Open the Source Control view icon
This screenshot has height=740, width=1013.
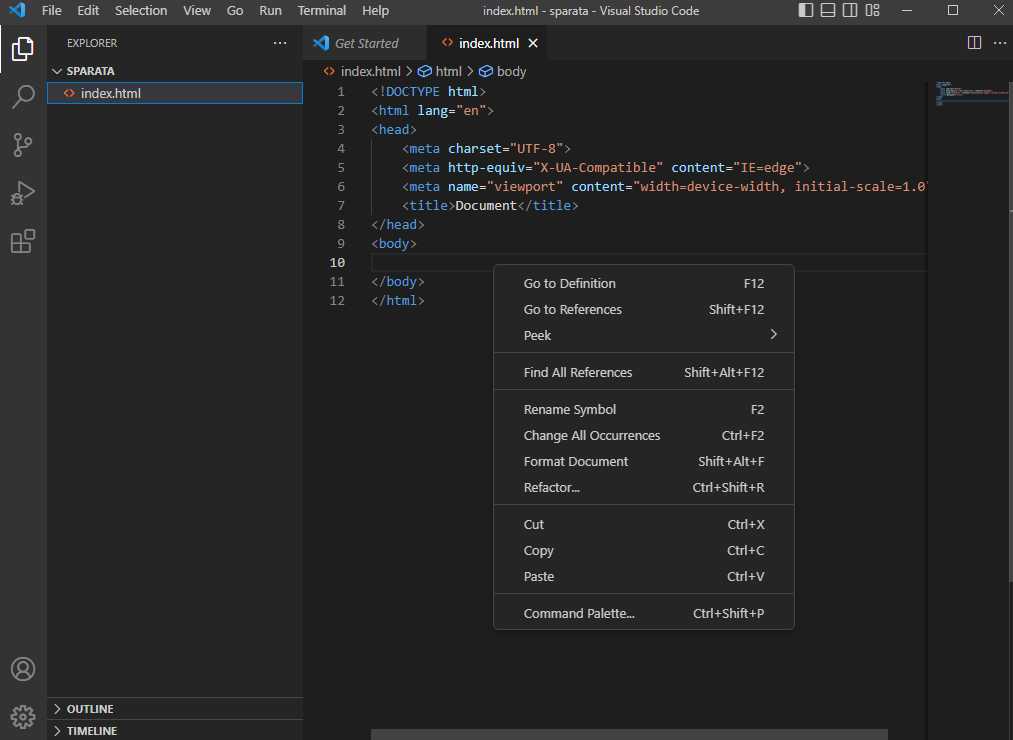pyautogui.click(x=23, y=145)
